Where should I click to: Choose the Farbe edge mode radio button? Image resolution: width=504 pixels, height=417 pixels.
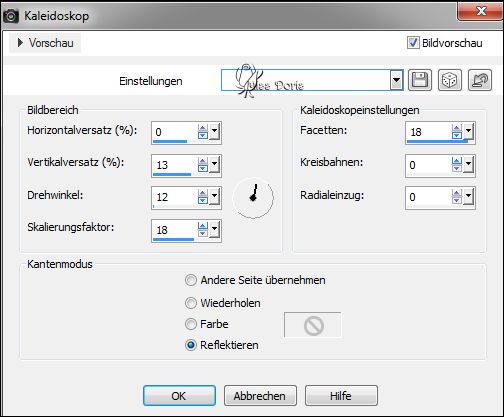pos(191,324)
